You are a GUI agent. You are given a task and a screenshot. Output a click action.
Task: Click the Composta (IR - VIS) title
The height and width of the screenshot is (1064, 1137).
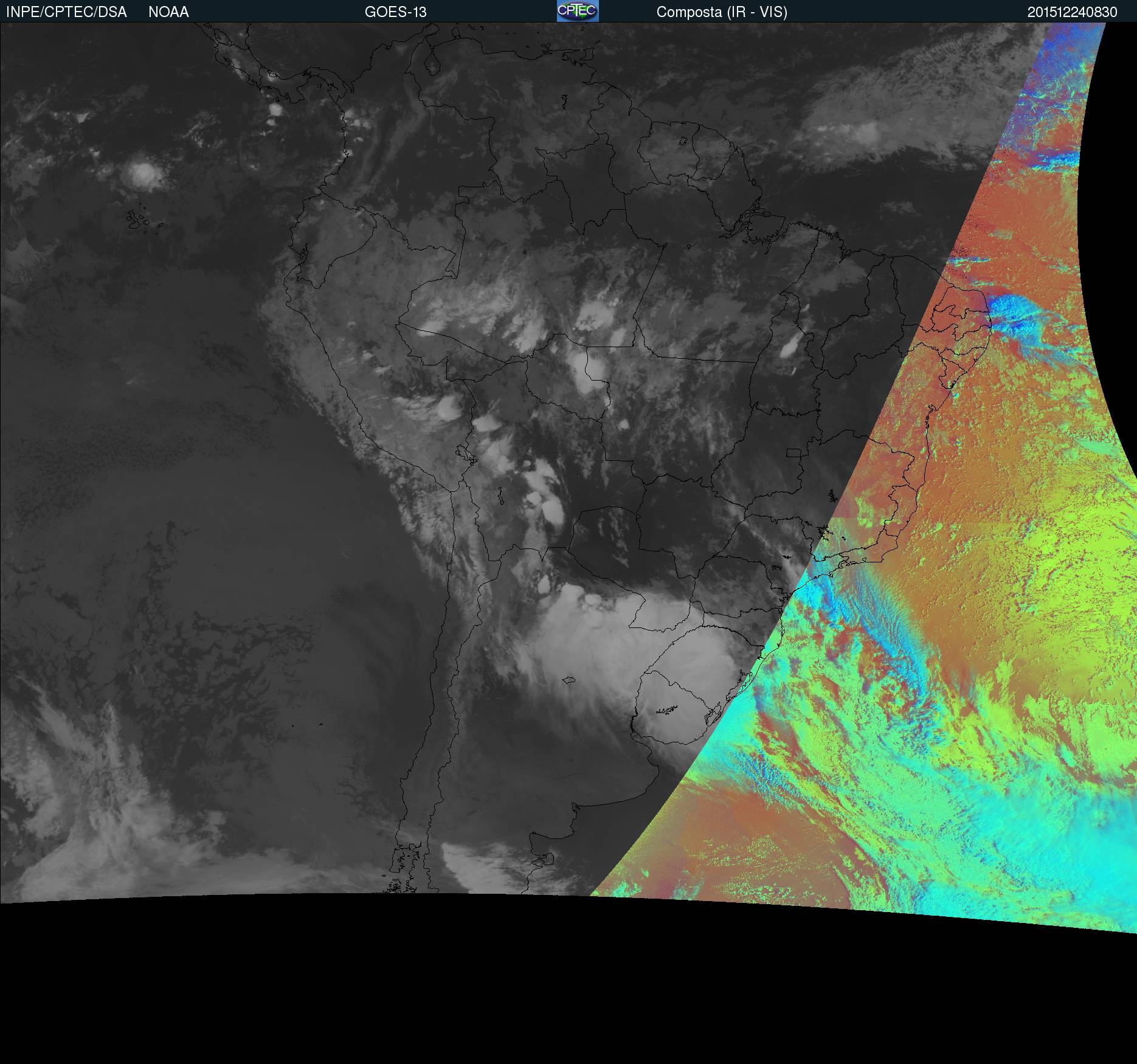point(722,12)
